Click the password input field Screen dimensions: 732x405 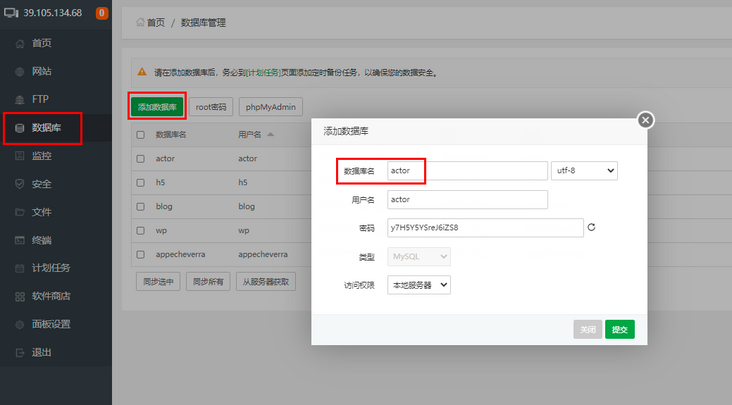coord(486,228)
